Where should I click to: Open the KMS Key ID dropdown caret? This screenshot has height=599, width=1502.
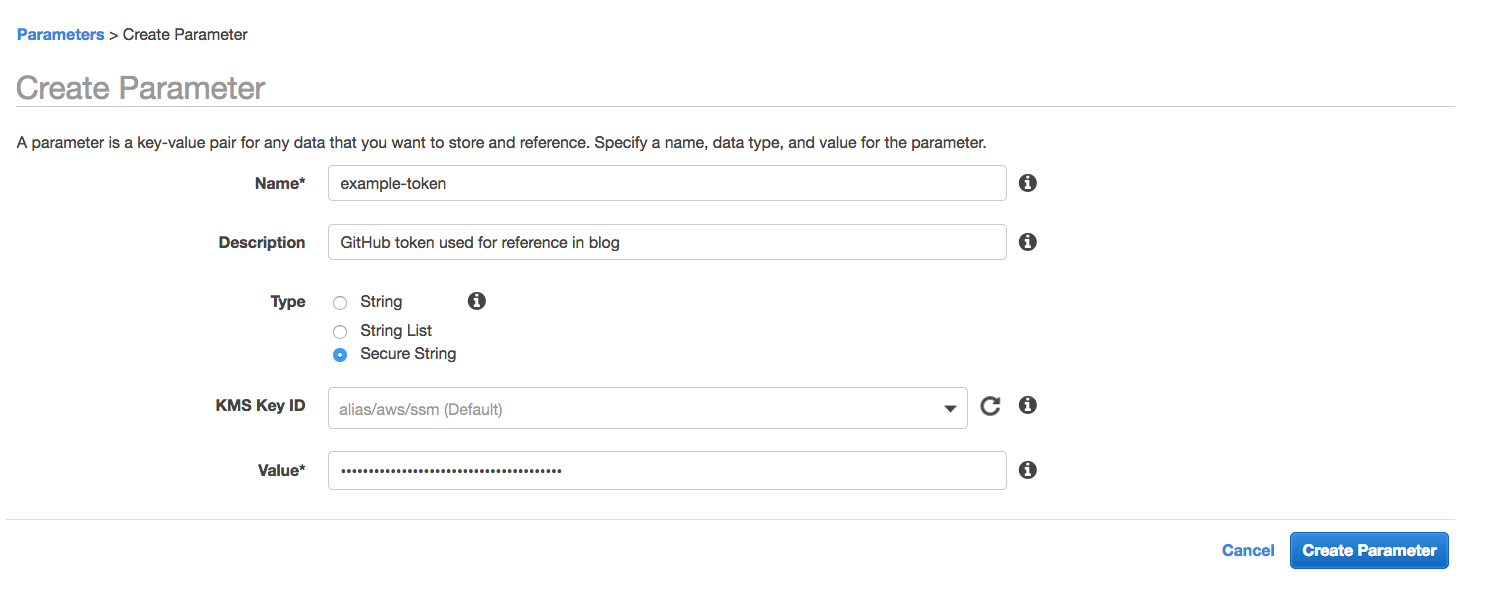tap(950, 409)
